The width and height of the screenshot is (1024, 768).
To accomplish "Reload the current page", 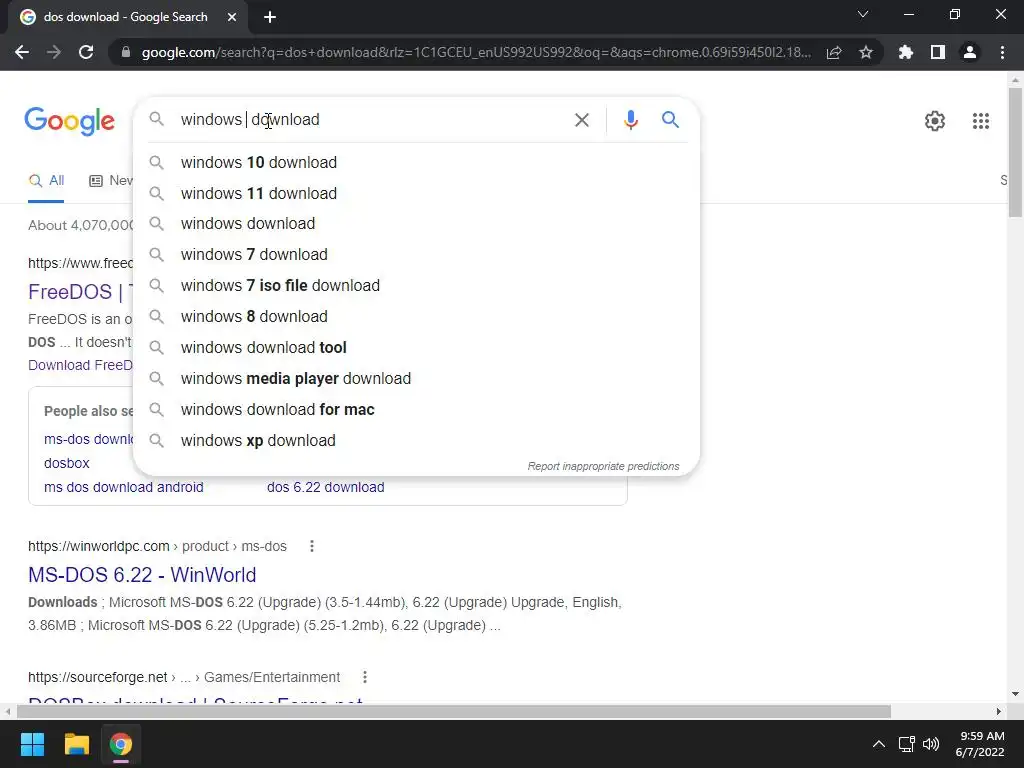I will (x=86, y=52).
